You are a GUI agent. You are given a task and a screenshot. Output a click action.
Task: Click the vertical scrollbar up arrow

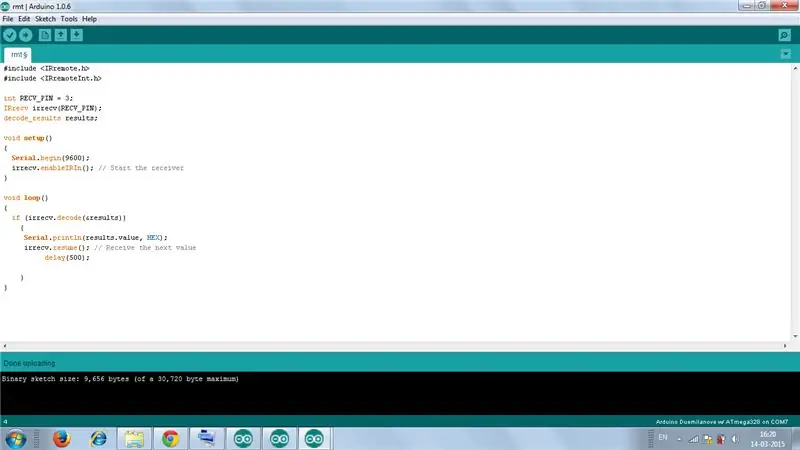pyautogui.click(x=795, y=68)
